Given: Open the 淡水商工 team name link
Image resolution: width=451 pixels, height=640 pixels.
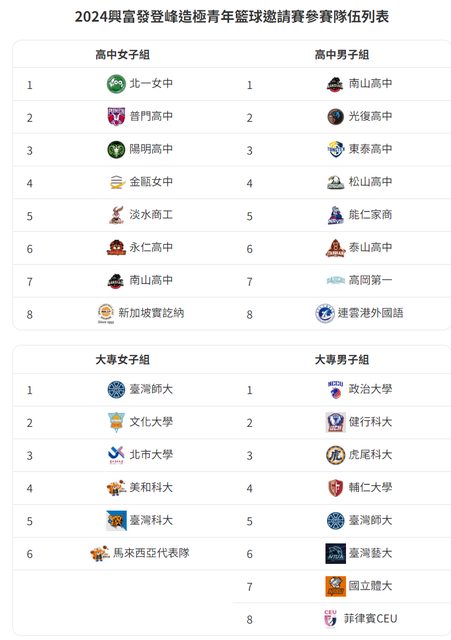Looking at the screenshot, I should pyautogui.click(x=151, y=215).
